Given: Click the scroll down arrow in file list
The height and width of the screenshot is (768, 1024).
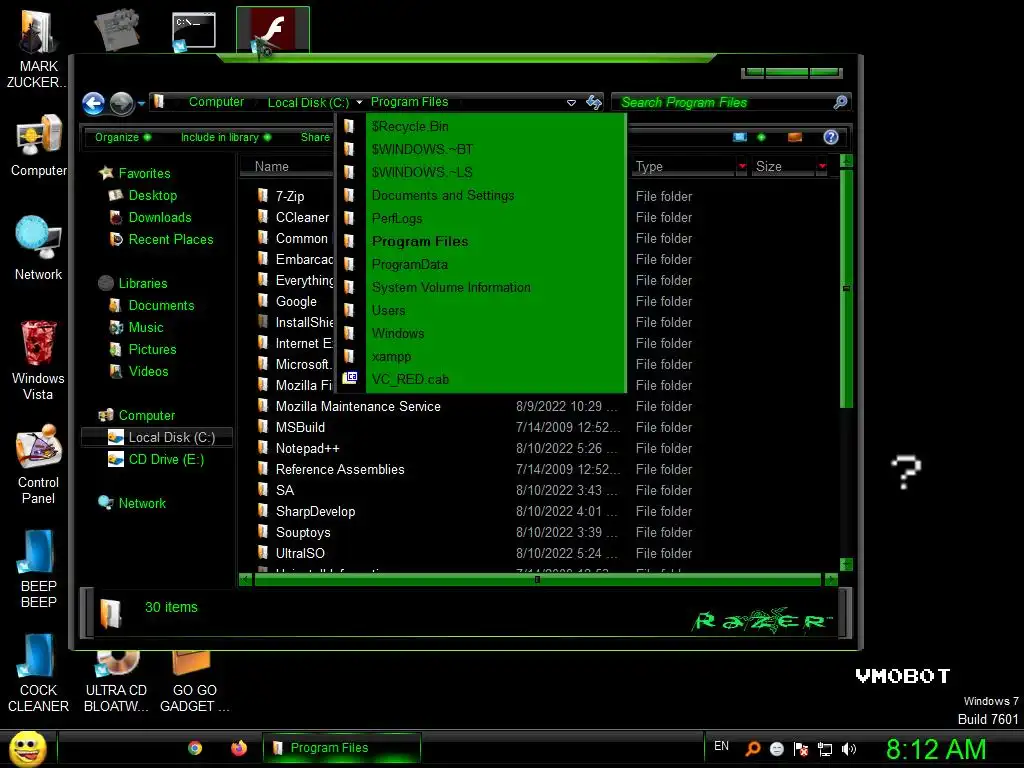Looking at the screenshot, I should 846,564.
